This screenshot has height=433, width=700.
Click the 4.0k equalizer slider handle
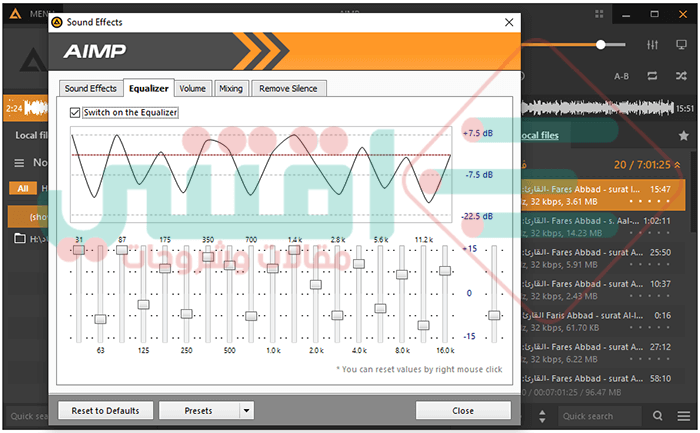point(359,264)
